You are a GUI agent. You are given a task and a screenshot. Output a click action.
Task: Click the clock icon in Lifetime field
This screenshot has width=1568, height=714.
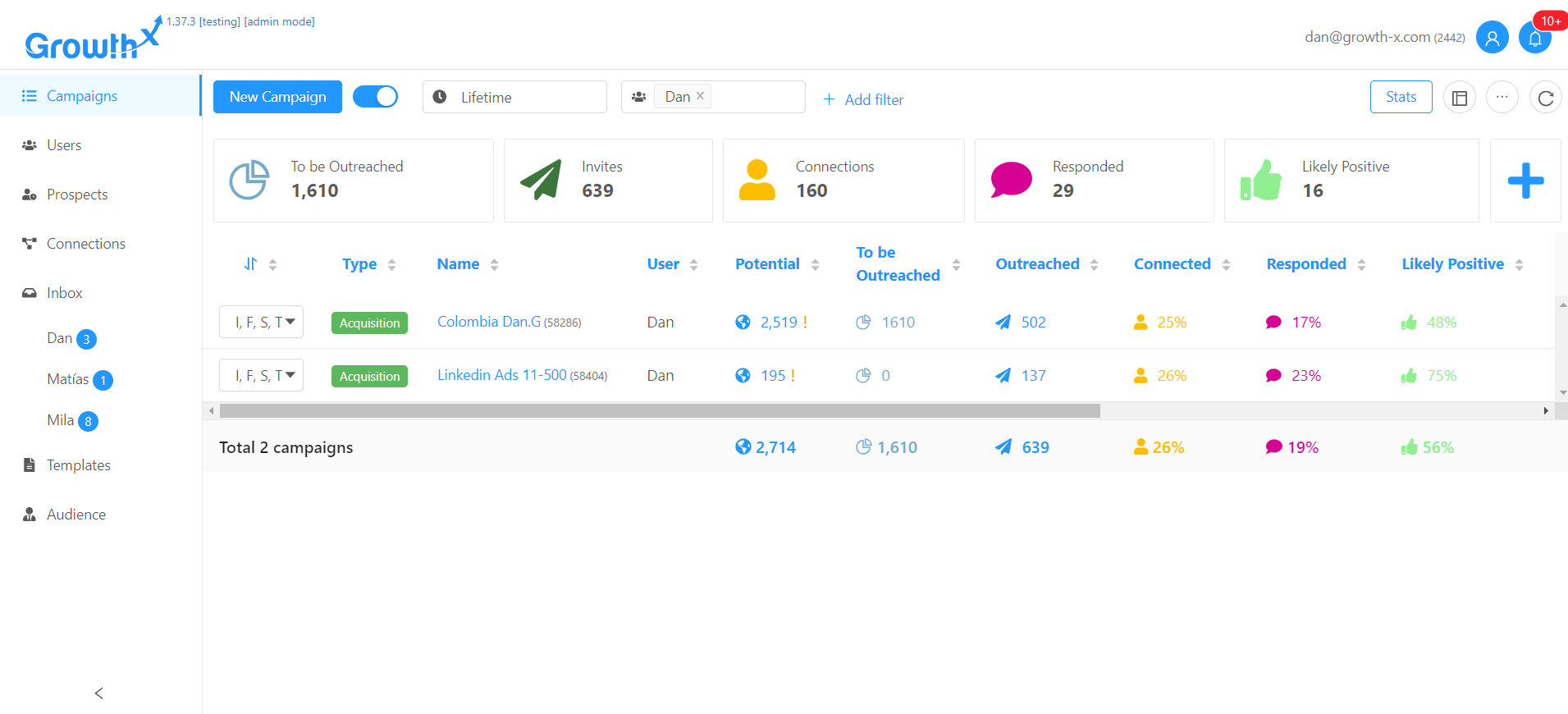(x=440, y=97)
